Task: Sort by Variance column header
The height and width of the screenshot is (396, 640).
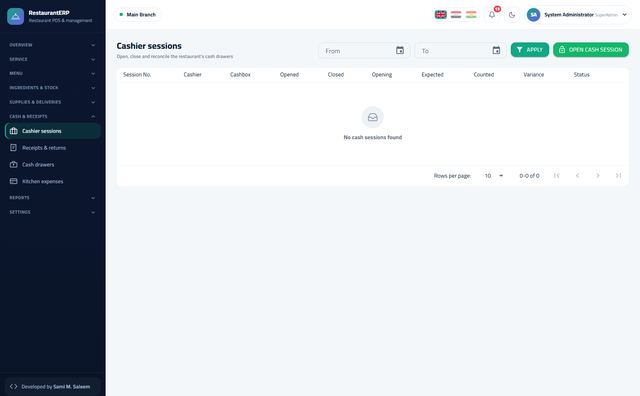Action: [x=533, y=75]
